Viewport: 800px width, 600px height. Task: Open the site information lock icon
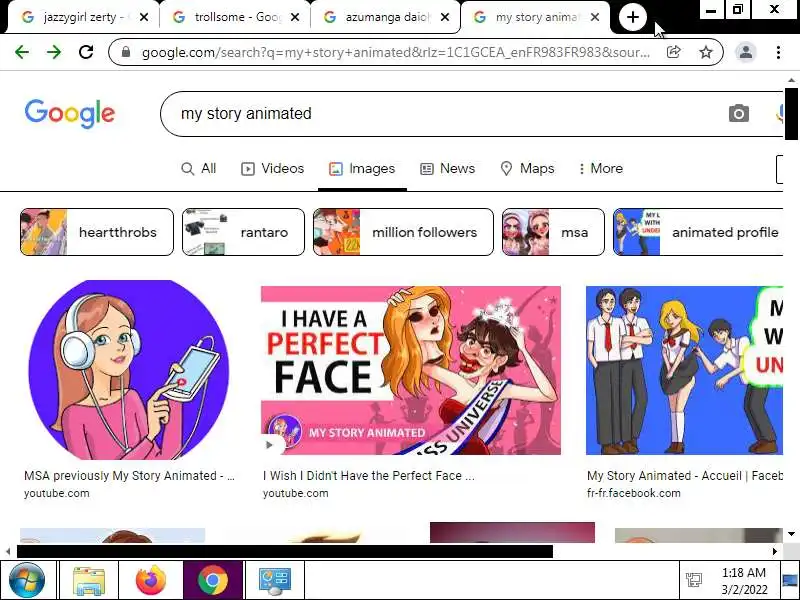tap(126, 52)
